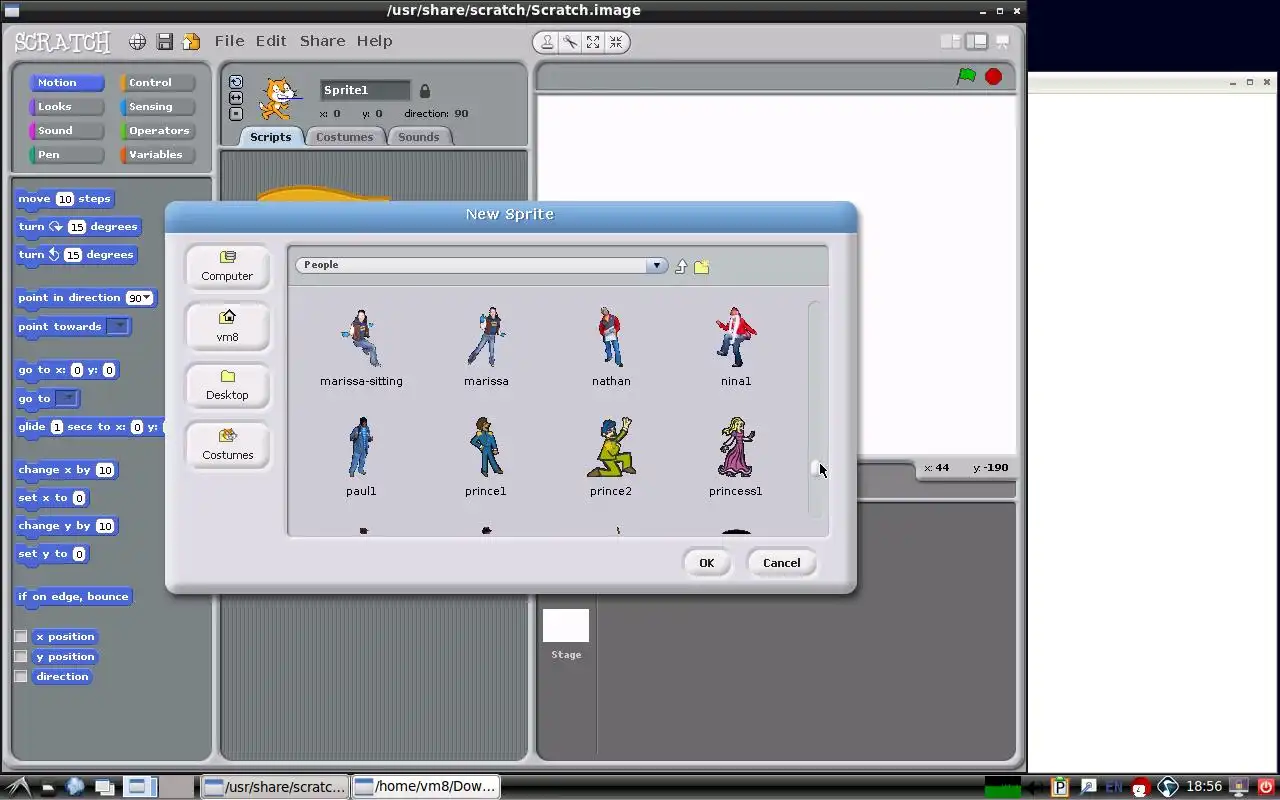
Task: Select the marissa-sitting sprite
Action: click(361, 347)
